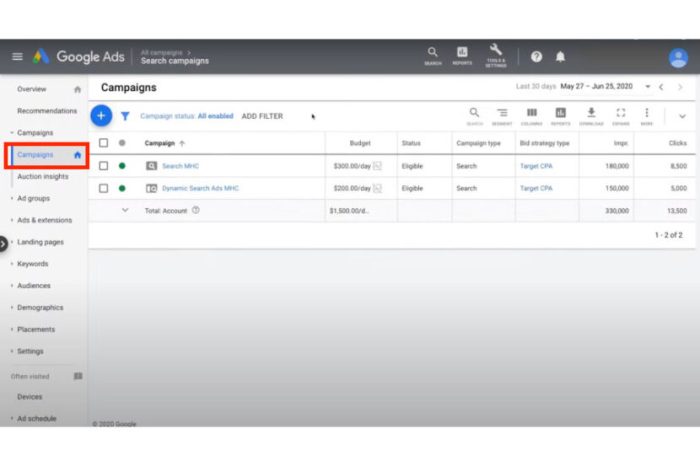Toggle Dynamic Search Ads MHC status dot
The height and width of the screenshot is (466, 700).
point(122,188)
